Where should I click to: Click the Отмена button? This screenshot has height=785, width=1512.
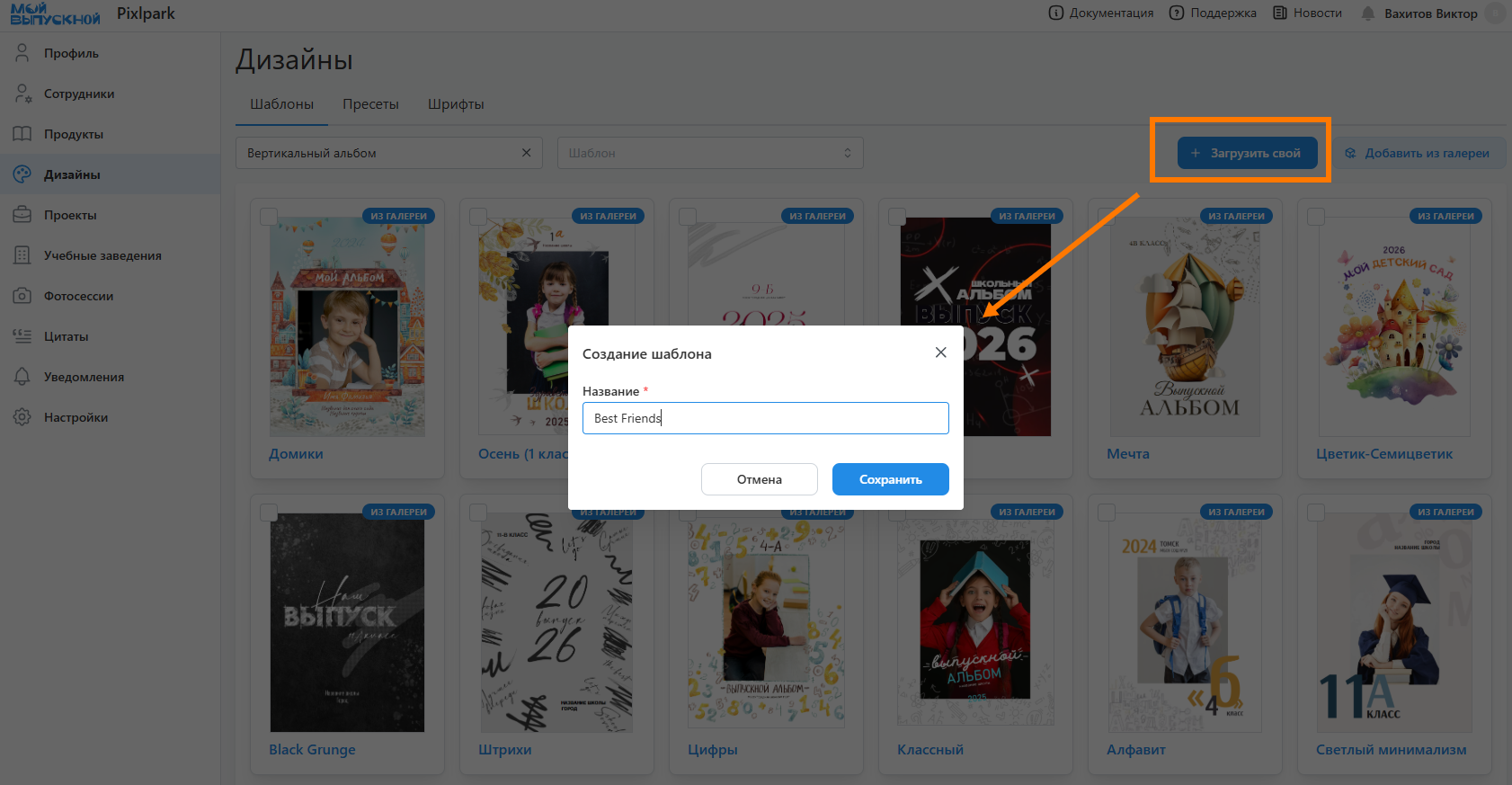[759, 479]
